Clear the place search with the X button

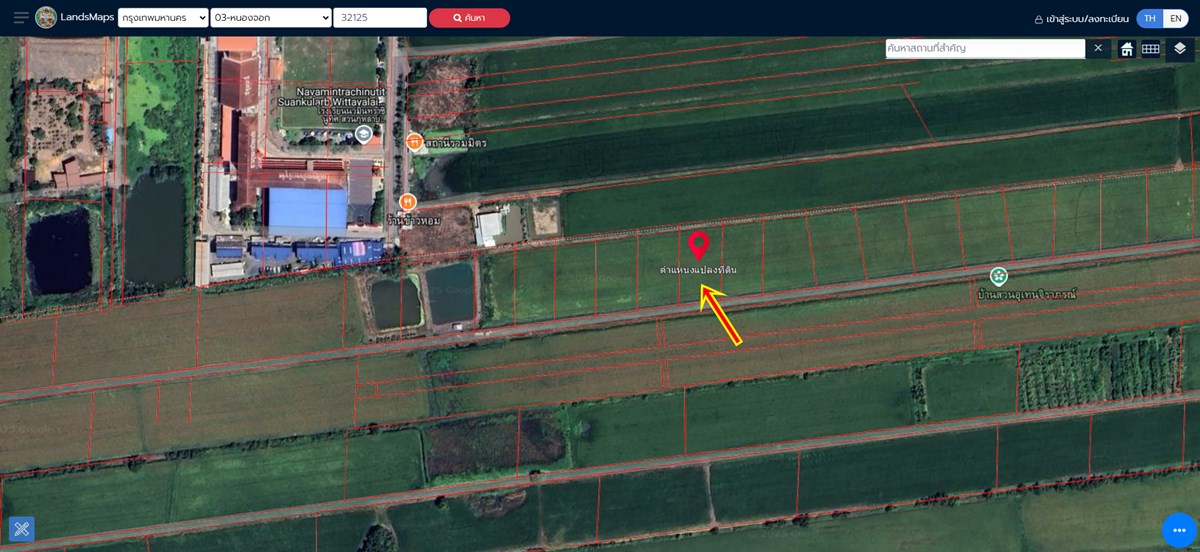[1098, 48]
